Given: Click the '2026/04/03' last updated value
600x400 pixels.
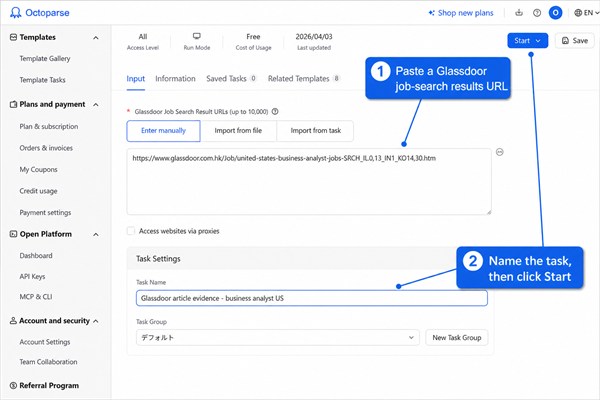Looking at the screenshot, I should [x=314, y=37].
